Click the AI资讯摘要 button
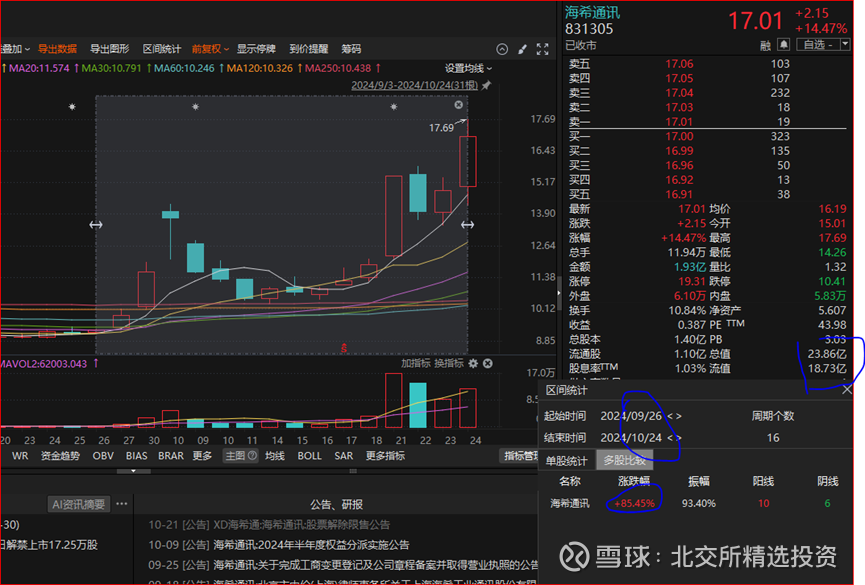This screenshot has height=585, width=865. [x=78, y=504]
